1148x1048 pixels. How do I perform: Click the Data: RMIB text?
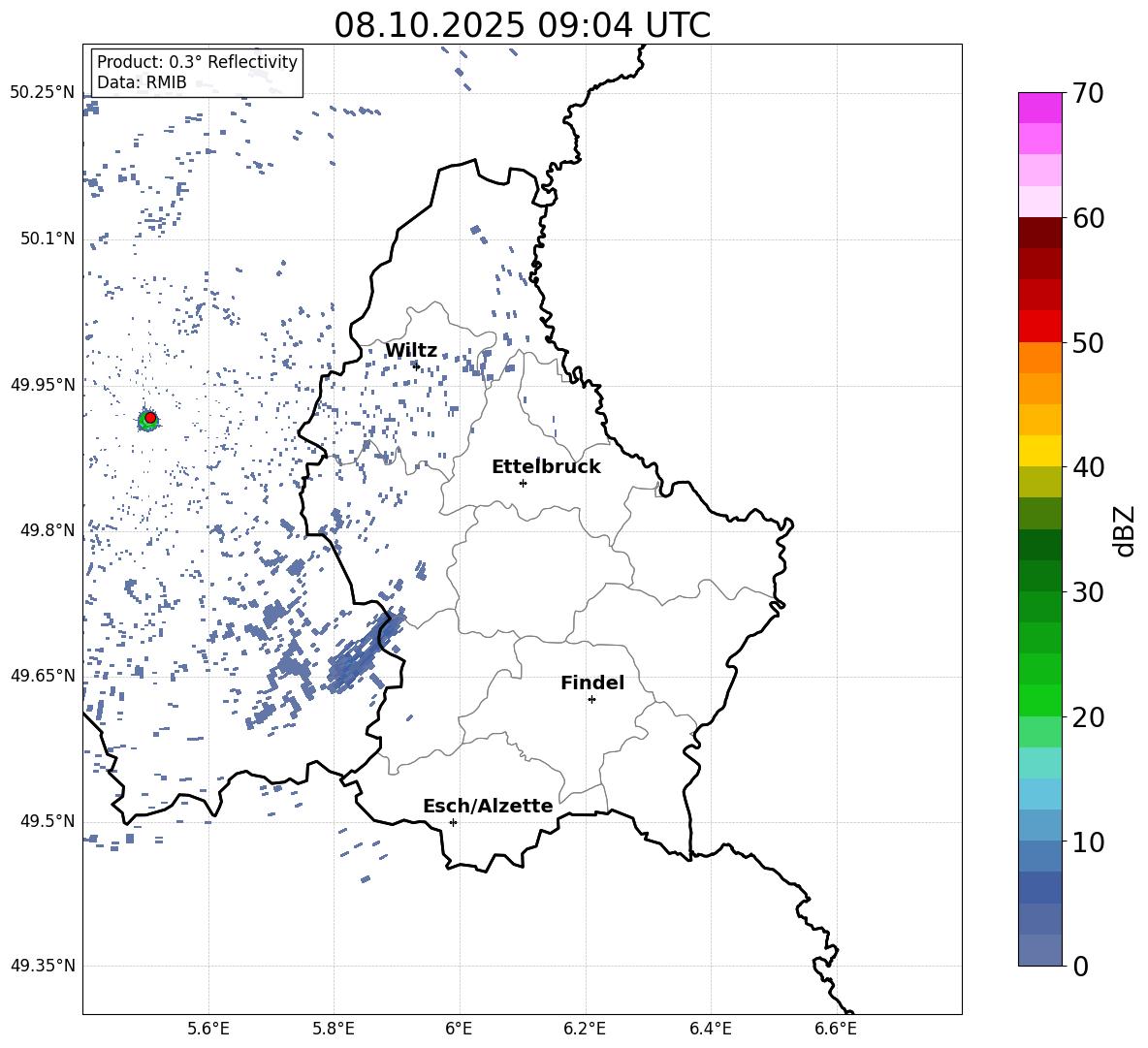click(x=142, y=82)
